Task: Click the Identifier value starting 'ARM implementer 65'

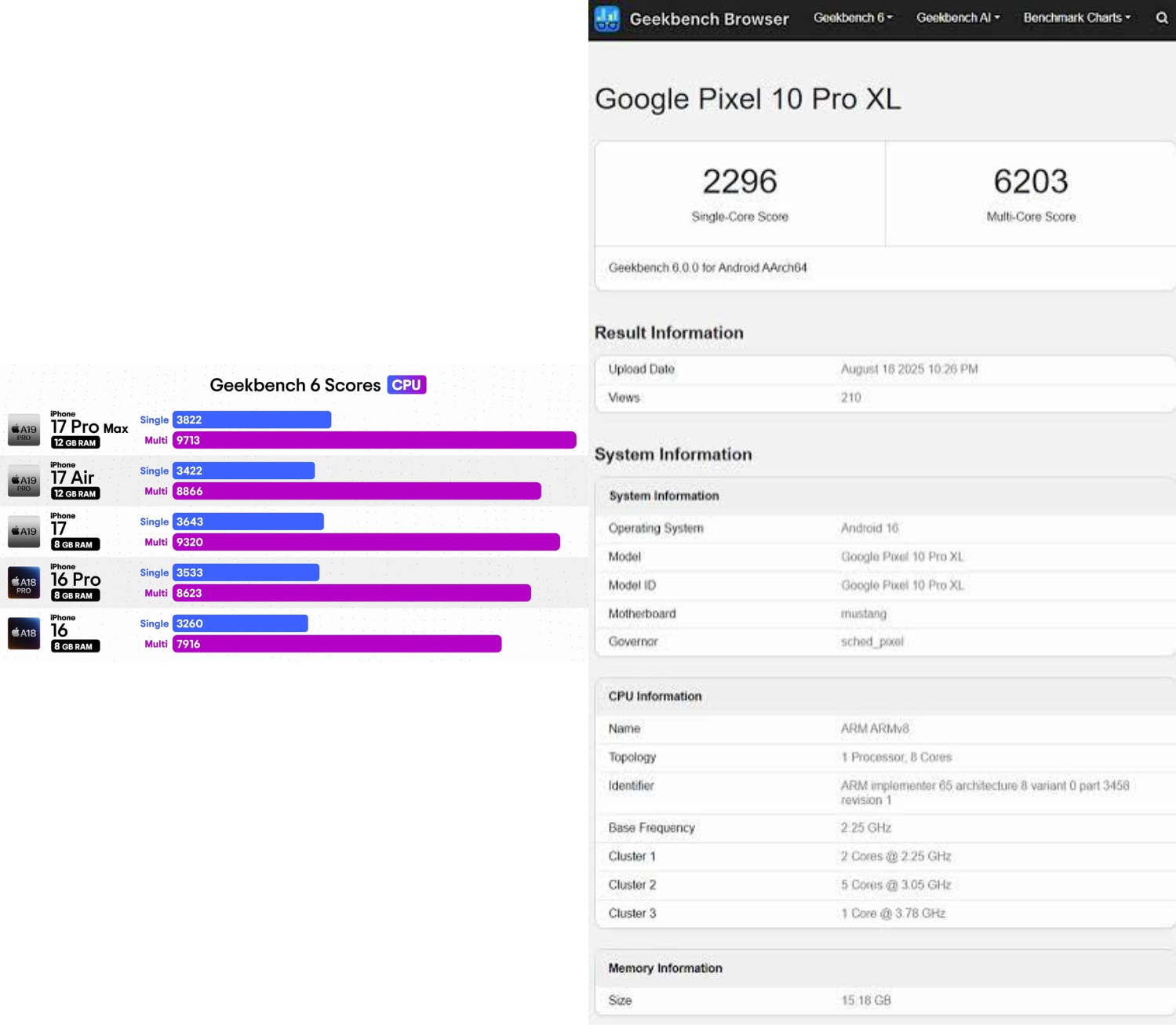Action: (x=985, y=793)
